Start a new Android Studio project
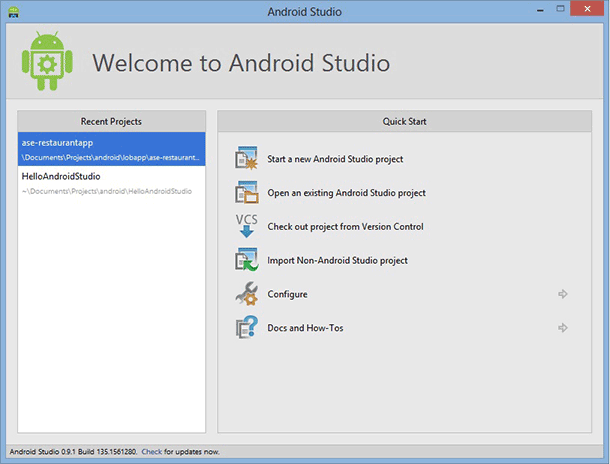 335,159
